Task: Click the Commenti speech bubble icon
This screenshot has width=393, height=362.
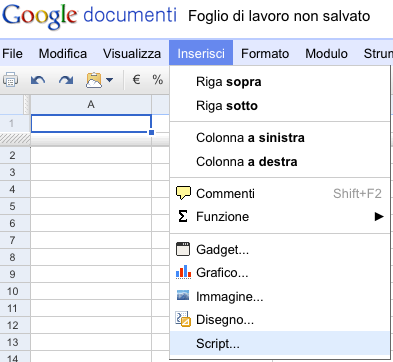Action: point(183,193)
